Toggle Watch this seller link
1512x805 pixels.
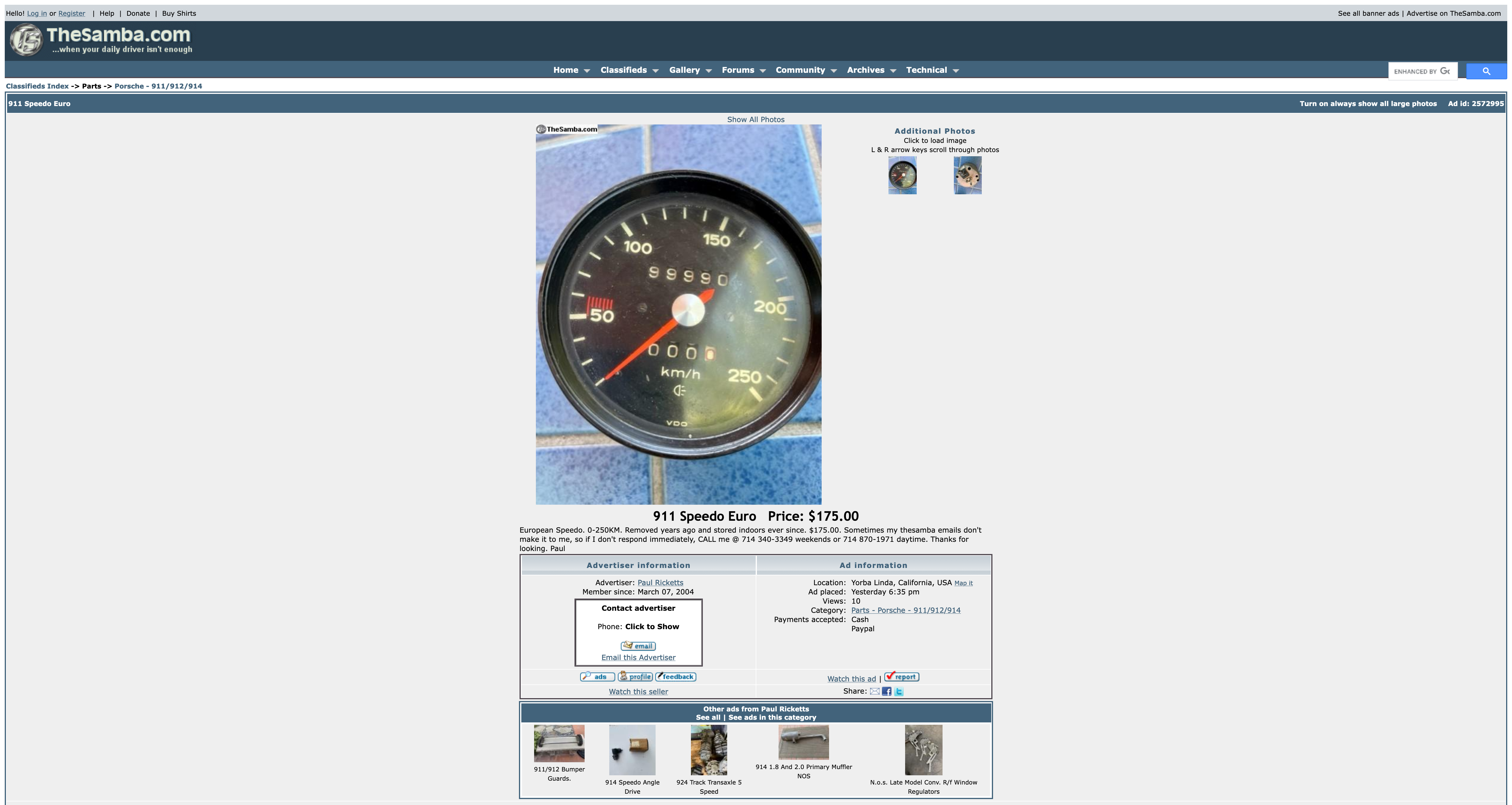638,692
